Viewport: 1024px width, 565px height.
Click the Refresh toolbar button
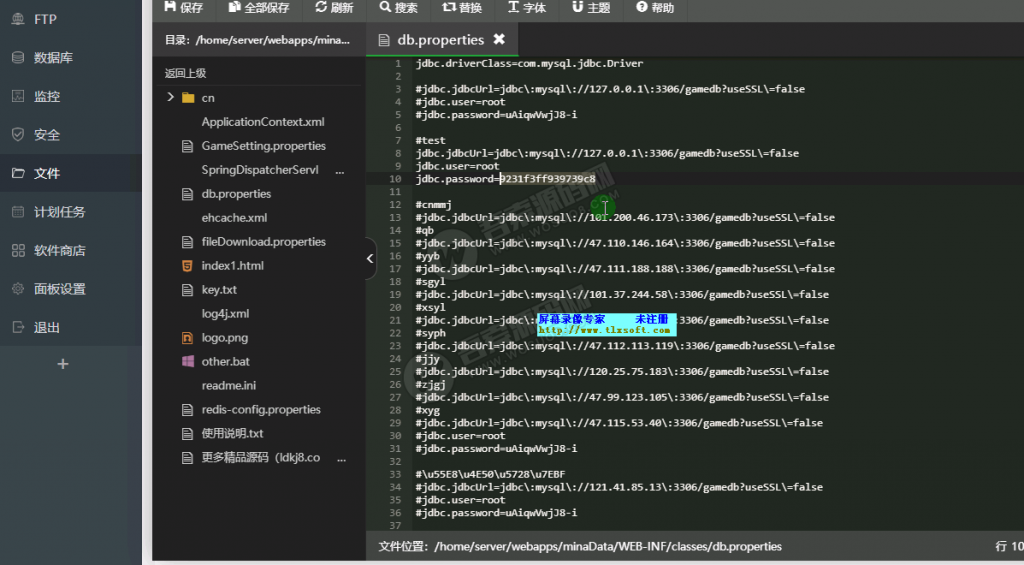(x=334, y=8)
